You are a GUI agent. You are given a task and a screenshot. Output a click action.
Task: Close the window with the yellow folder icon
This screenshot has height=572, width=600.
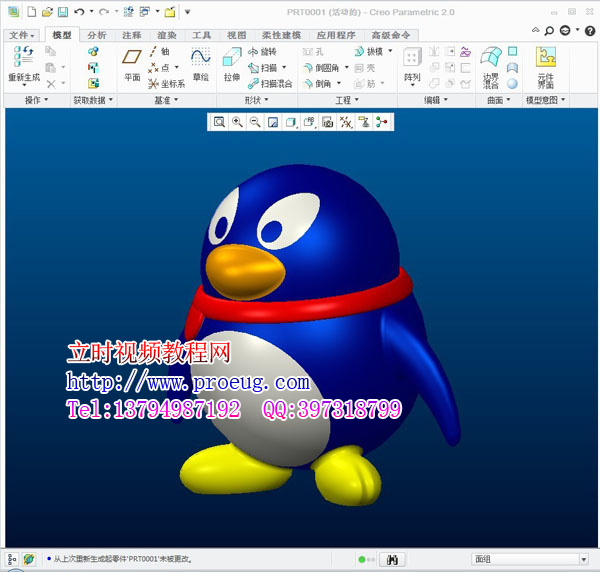[170, 12]
